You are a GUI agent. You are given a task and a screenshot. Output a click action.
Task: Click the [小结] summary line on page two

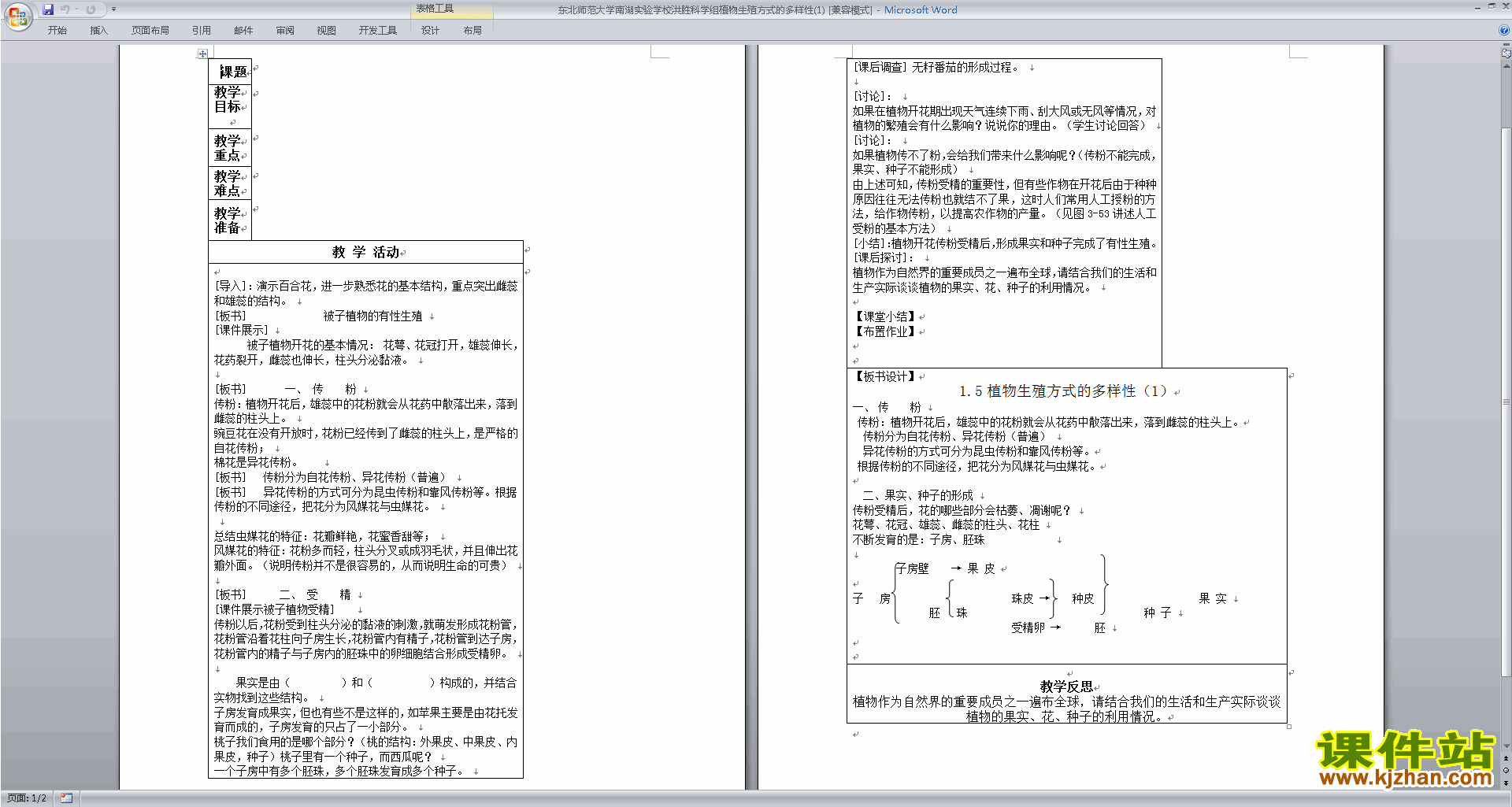click(x=1006, y=243)
